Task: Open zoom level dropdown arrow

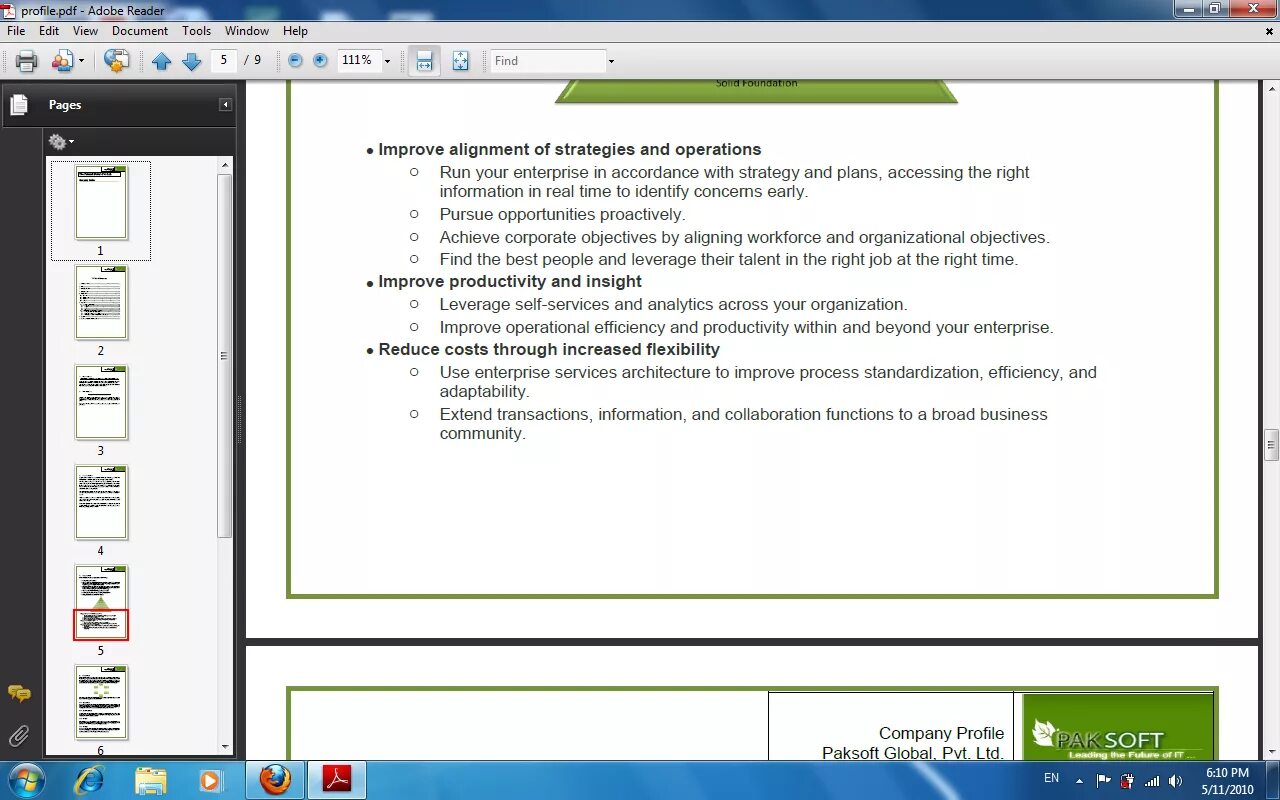Action: [387, 61]
